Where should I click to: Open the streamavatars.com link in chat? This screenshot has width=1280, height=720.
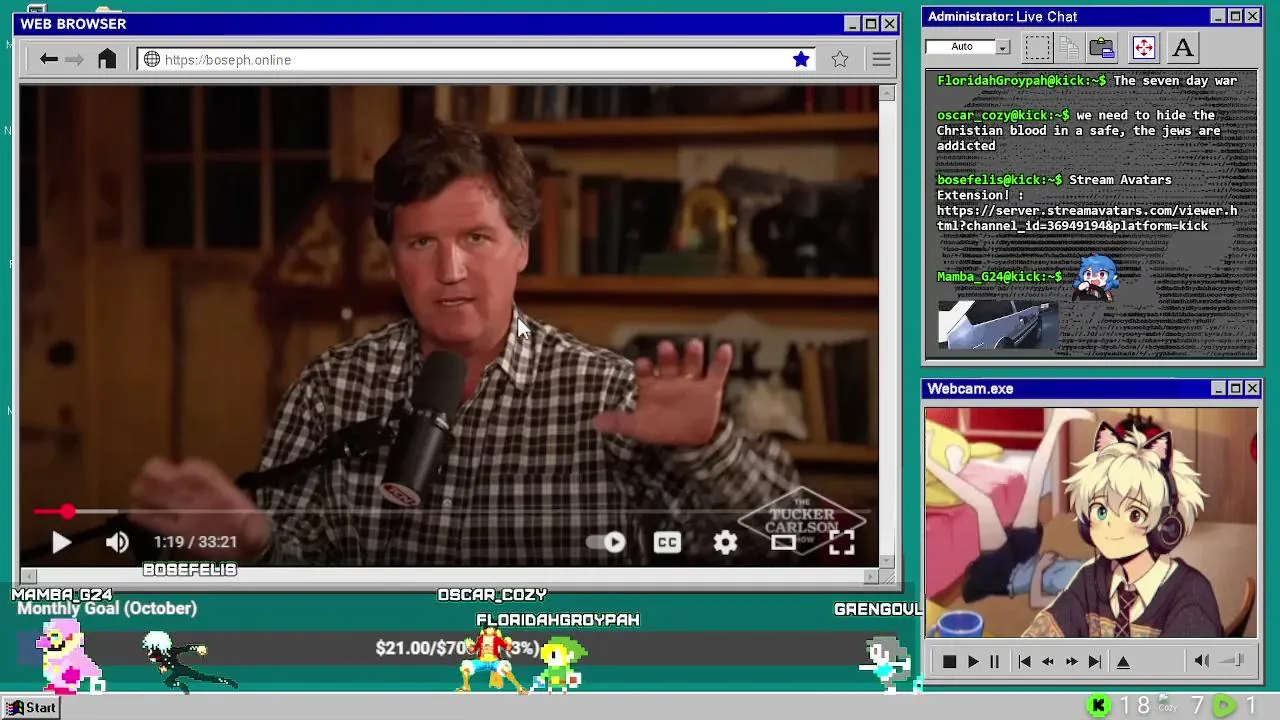click(1087, 218)
